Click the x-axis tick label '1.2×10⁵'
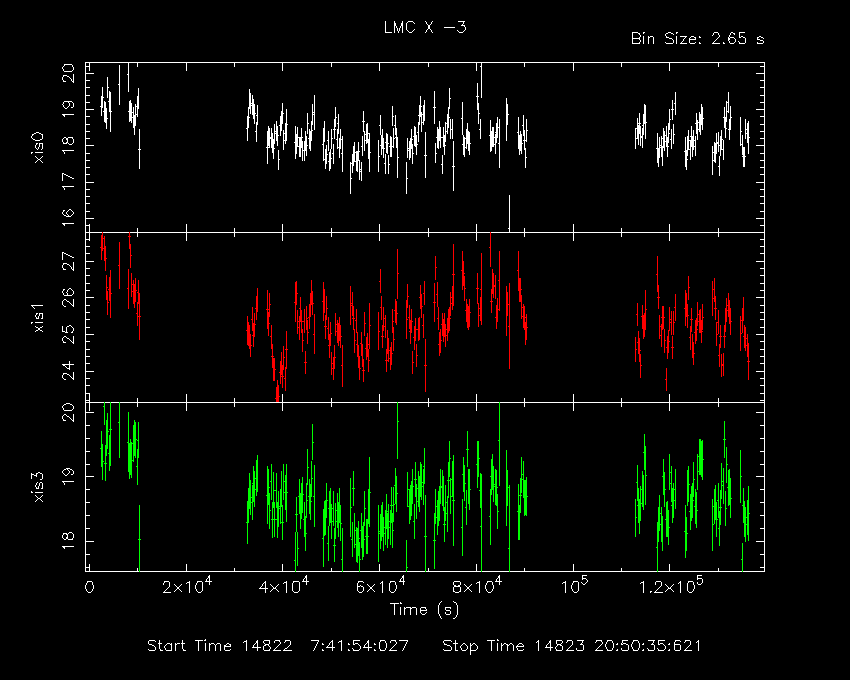The height and width of the screenshot is (680, 850). (671, 586)
